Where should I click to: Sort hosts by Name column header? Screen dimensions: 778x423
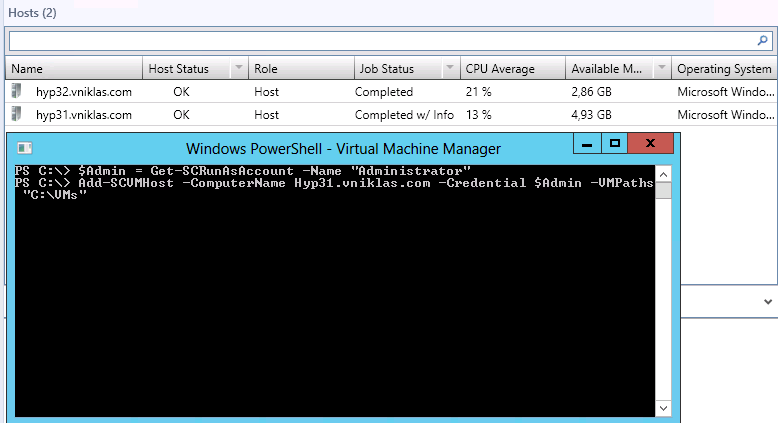pos(74,68)
